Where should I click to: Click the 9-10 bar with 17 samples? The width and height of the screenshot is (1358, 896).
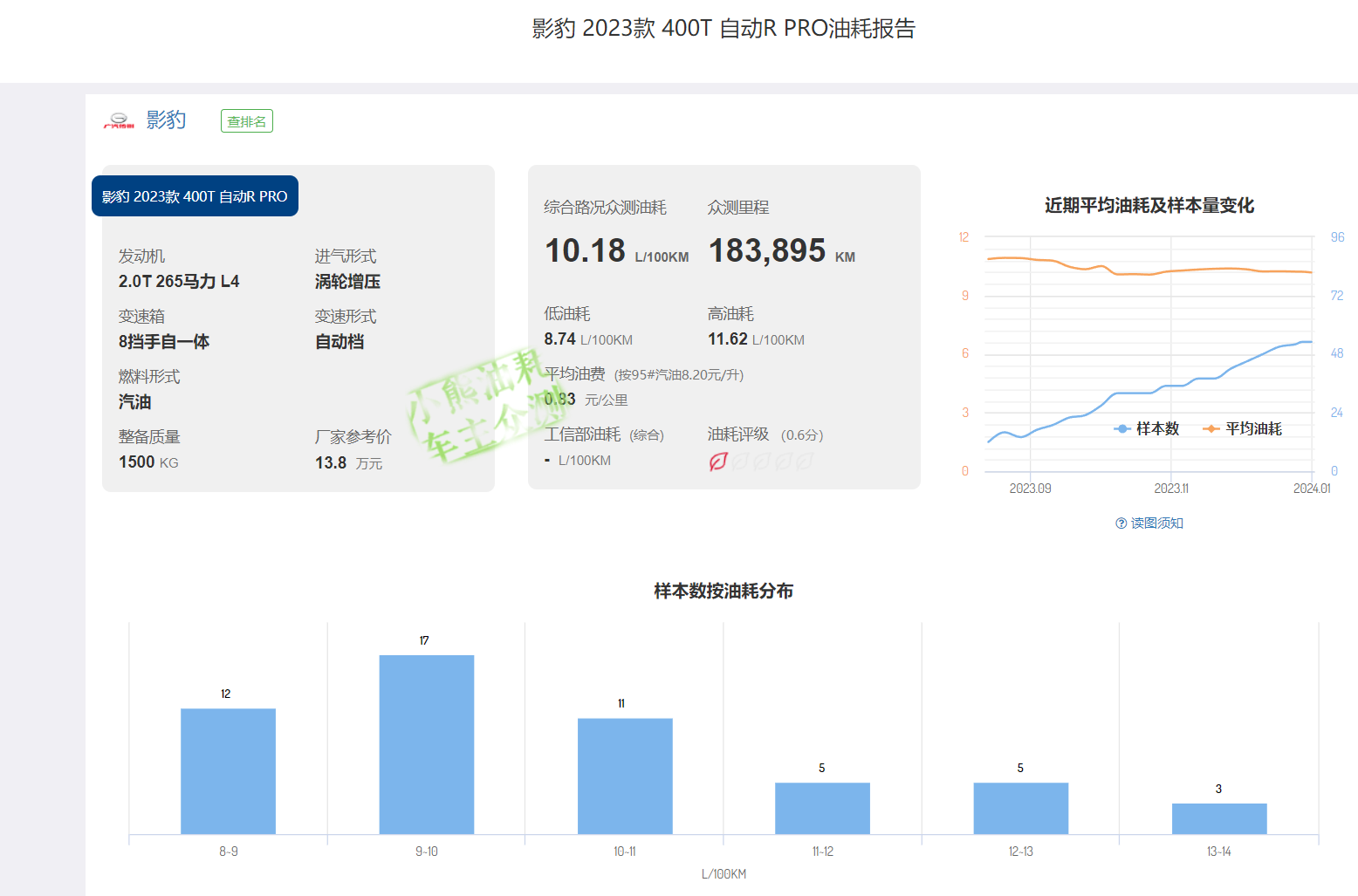[x=426, y=744]
